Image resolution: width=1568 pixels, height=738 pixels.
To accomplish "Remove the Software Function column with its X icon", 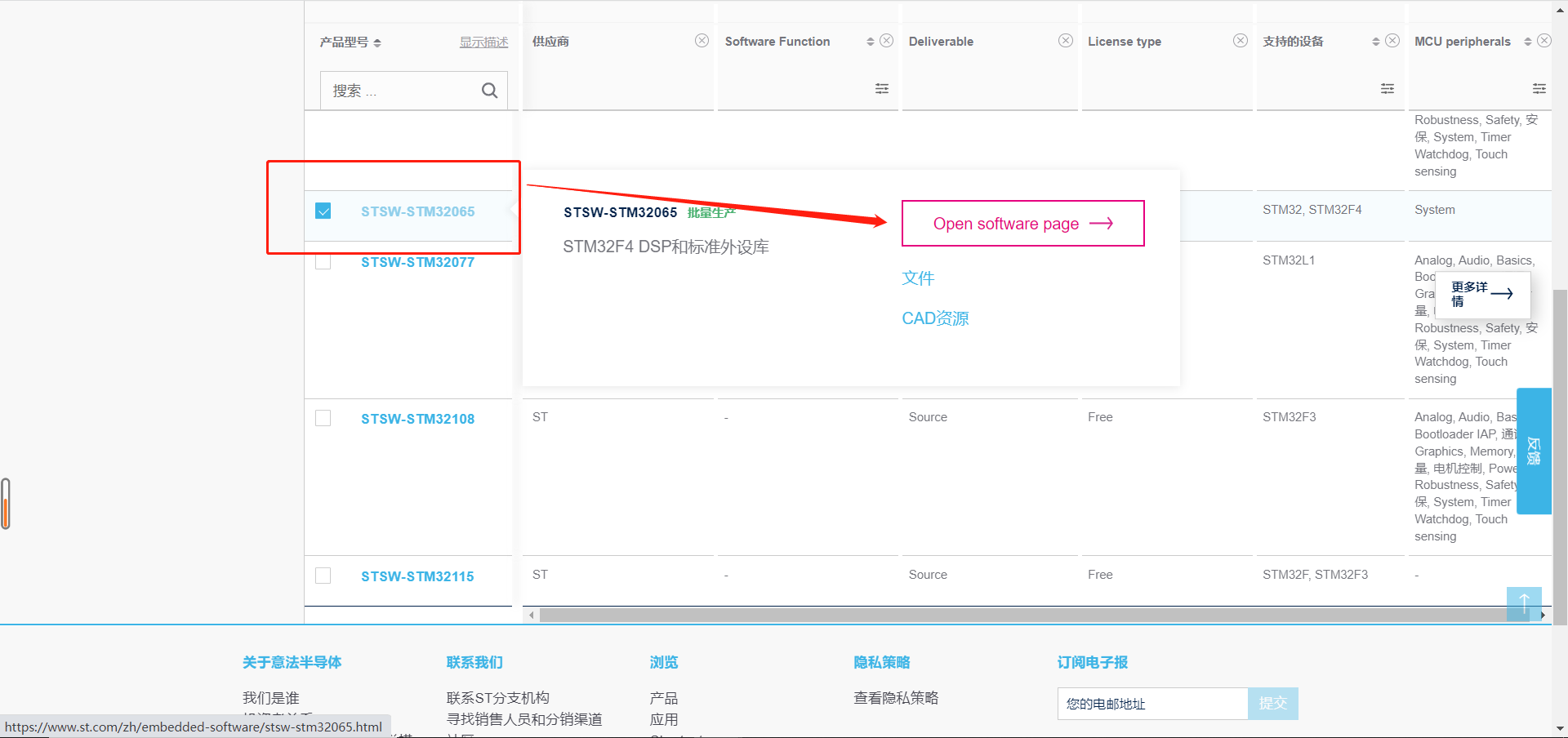I will [x=887, y=41].
